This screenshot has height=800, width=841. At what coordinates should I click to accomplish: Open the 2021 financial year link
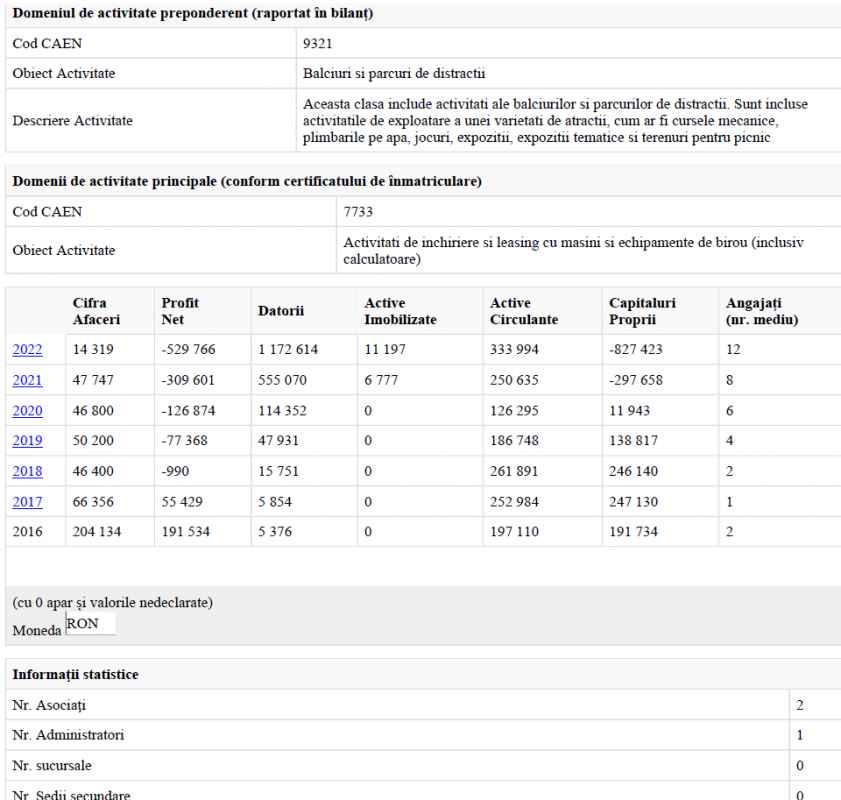pyautogui.click(x=27, y=380)
